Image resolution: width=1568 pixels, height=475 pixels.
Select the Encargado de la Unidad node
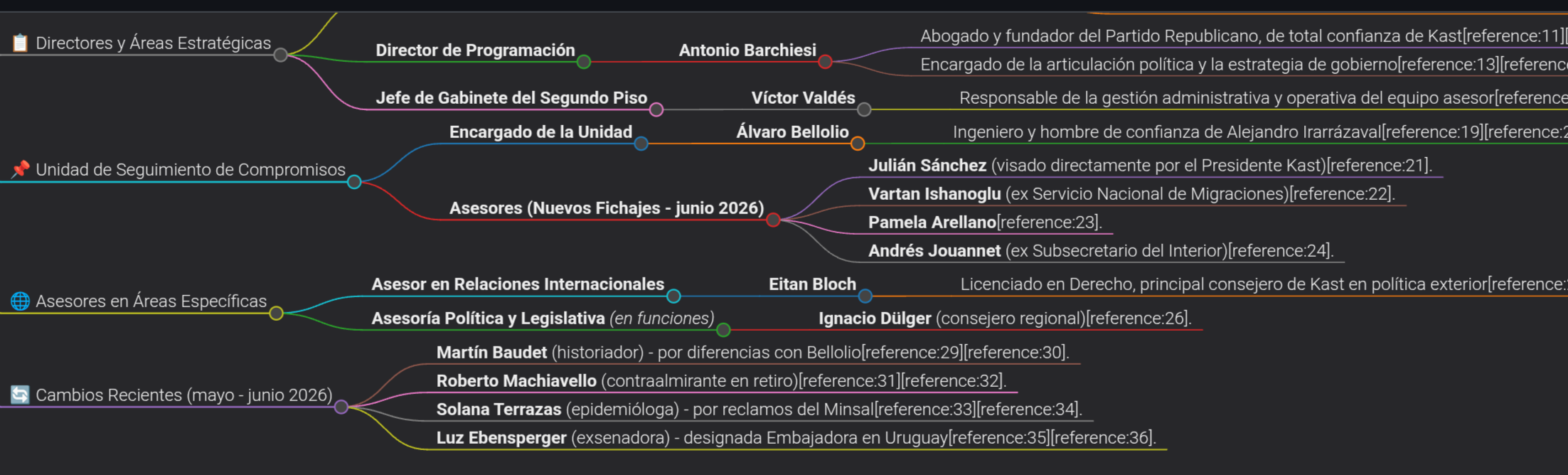click(x=540, y=132)
